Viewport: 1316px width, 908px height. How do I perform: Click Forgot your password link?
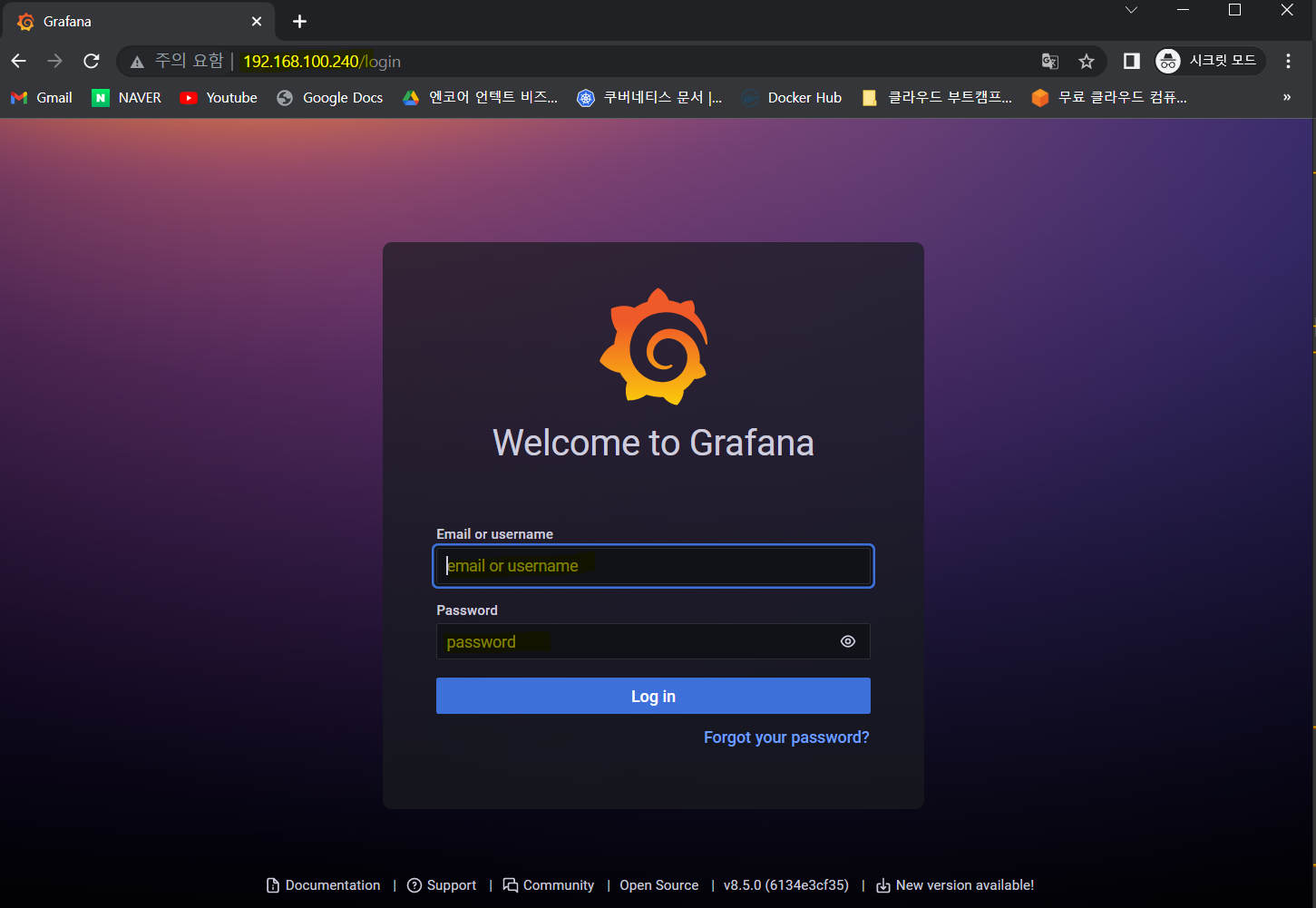[786, 737]
